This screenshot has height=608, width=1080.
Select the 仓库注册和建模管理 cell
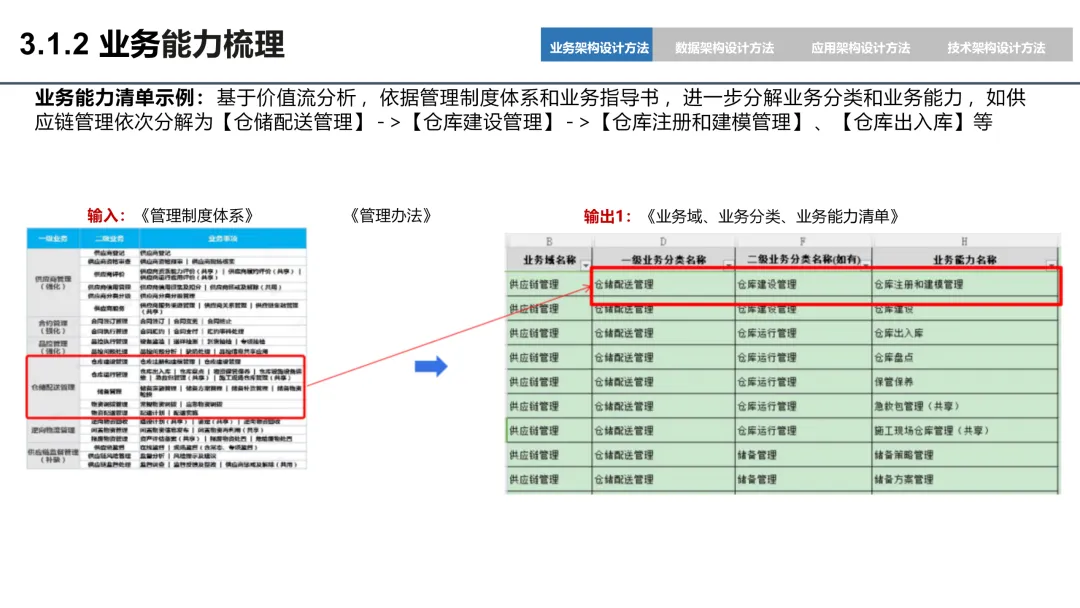point(964,284)
